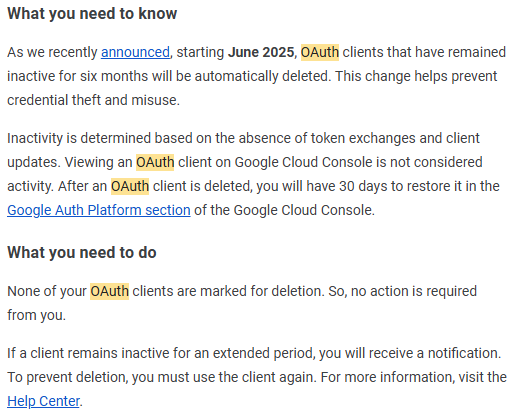Click the "What you need to do" heading
516x417 pixels.
pyautogui.click(x=82, y=252)
